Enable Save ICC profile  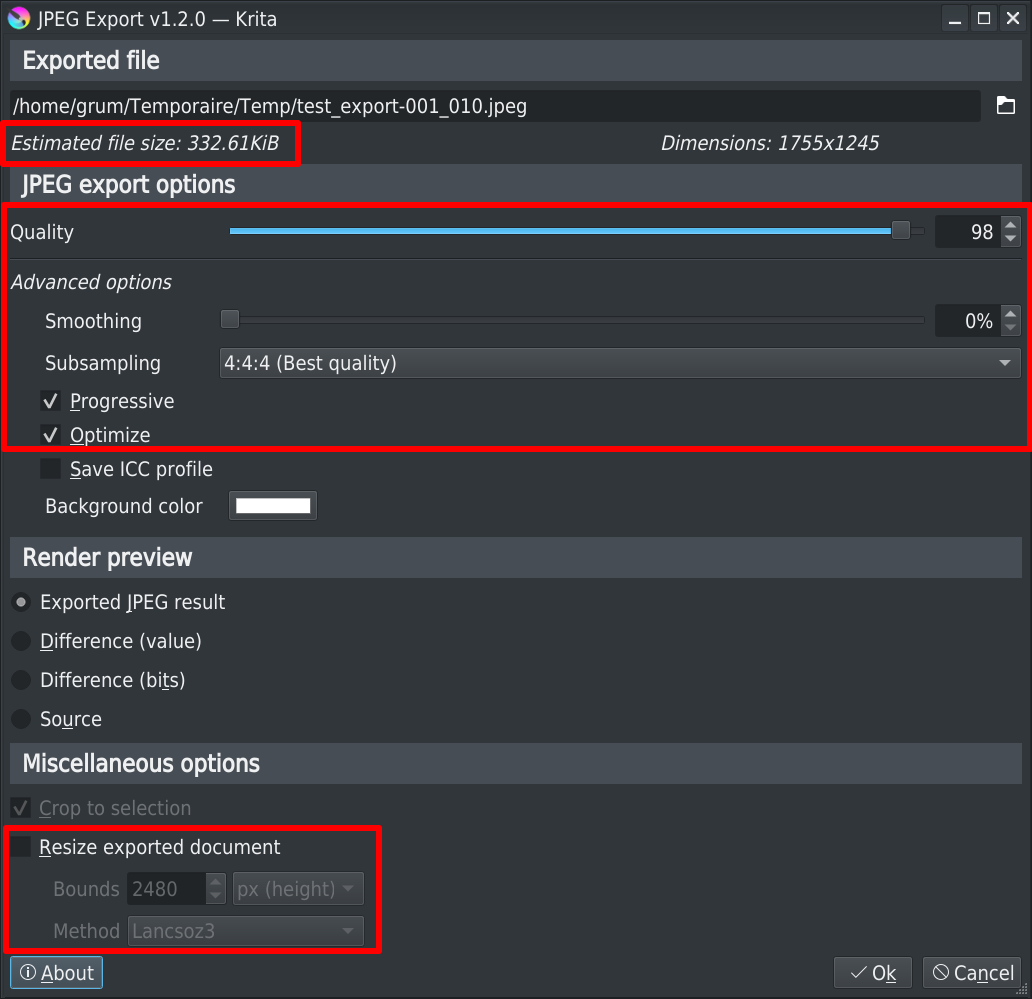click(x=50, y=469)
